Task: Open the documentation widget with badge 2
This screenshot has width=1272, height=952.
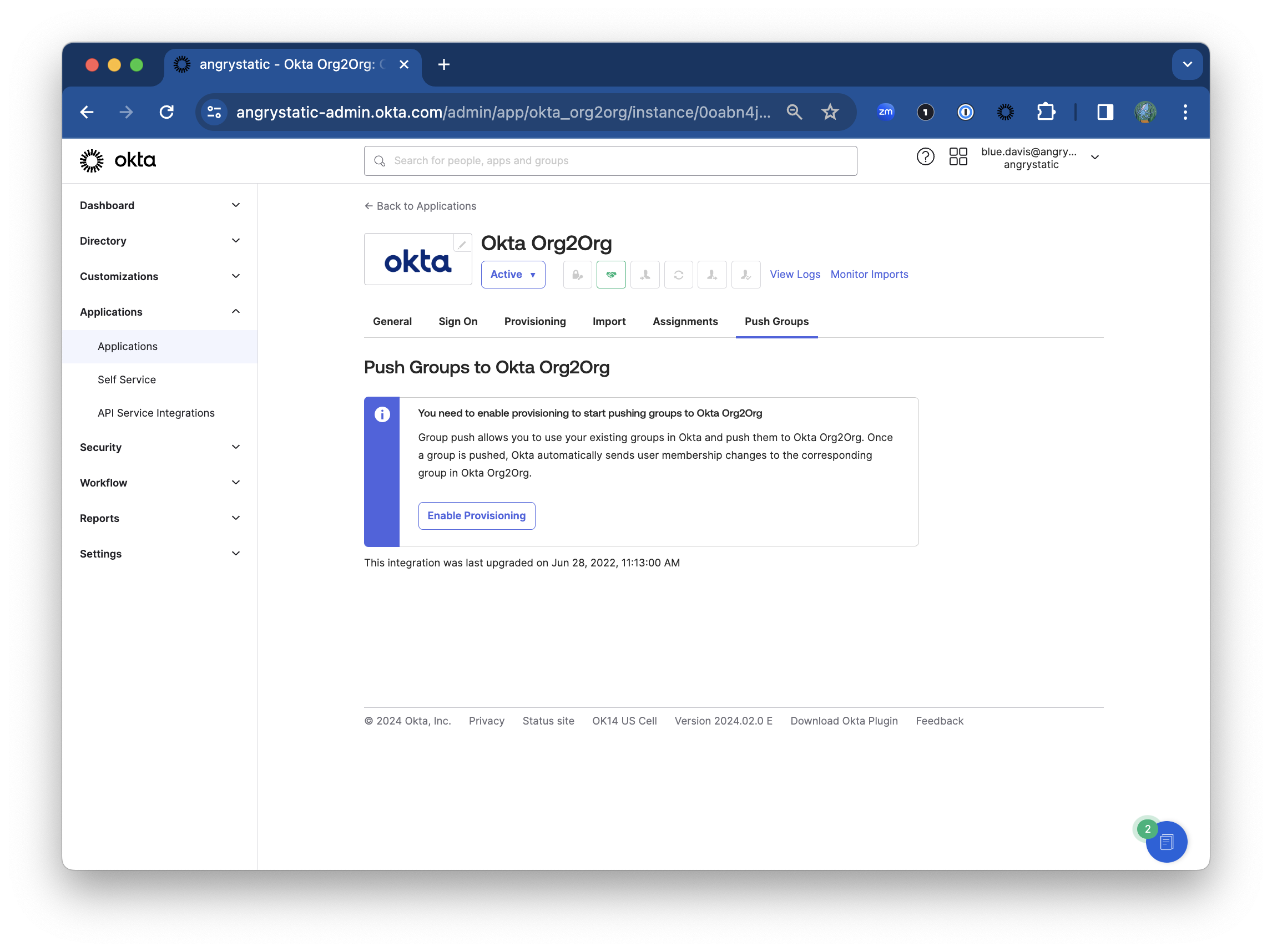Action: pyautogui.click(x=1166, y=842)
